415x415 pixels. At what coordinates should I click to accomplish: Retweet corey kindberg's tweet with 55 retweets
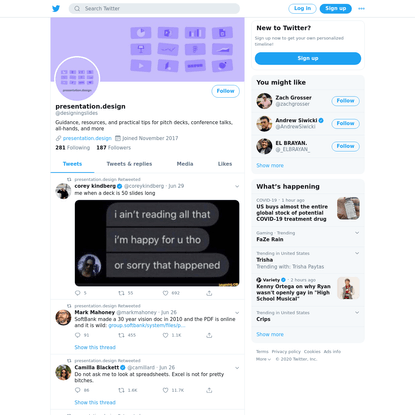pos(121,293)
